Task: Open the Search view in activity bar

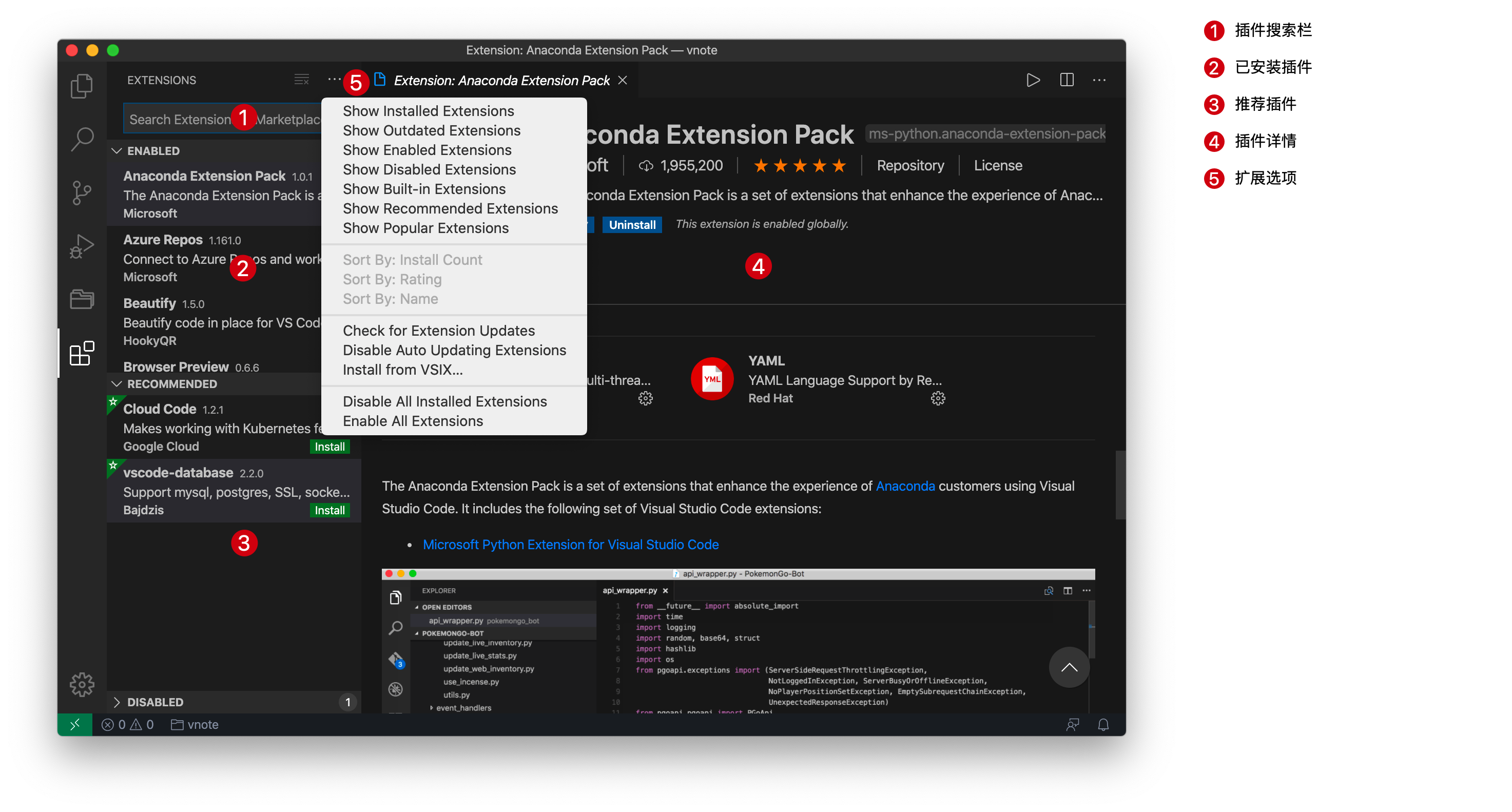Action: 82,139
